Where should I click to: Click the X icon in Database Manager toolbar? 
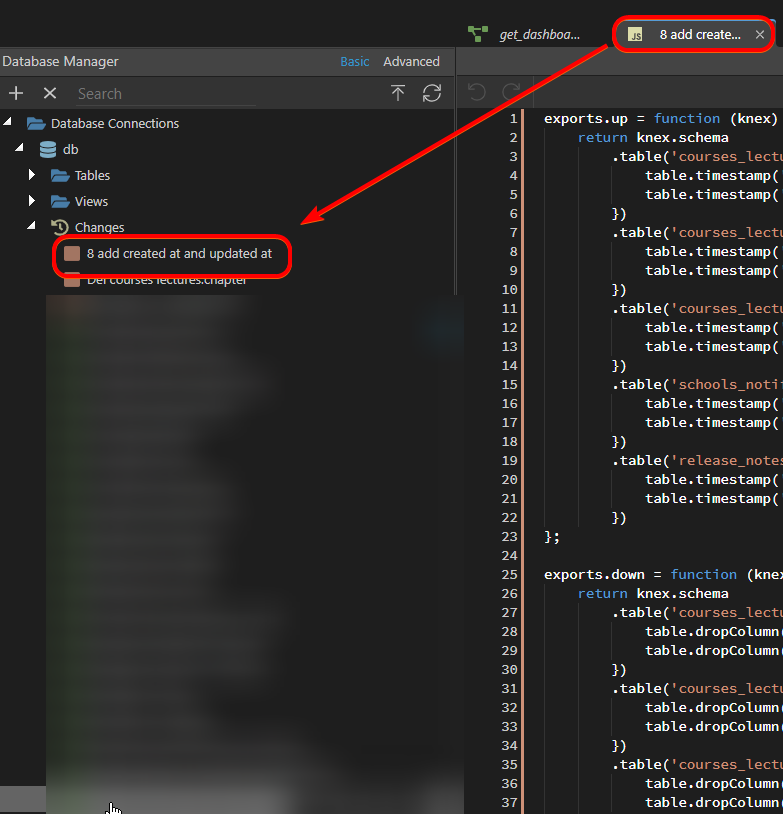(50, 93)
